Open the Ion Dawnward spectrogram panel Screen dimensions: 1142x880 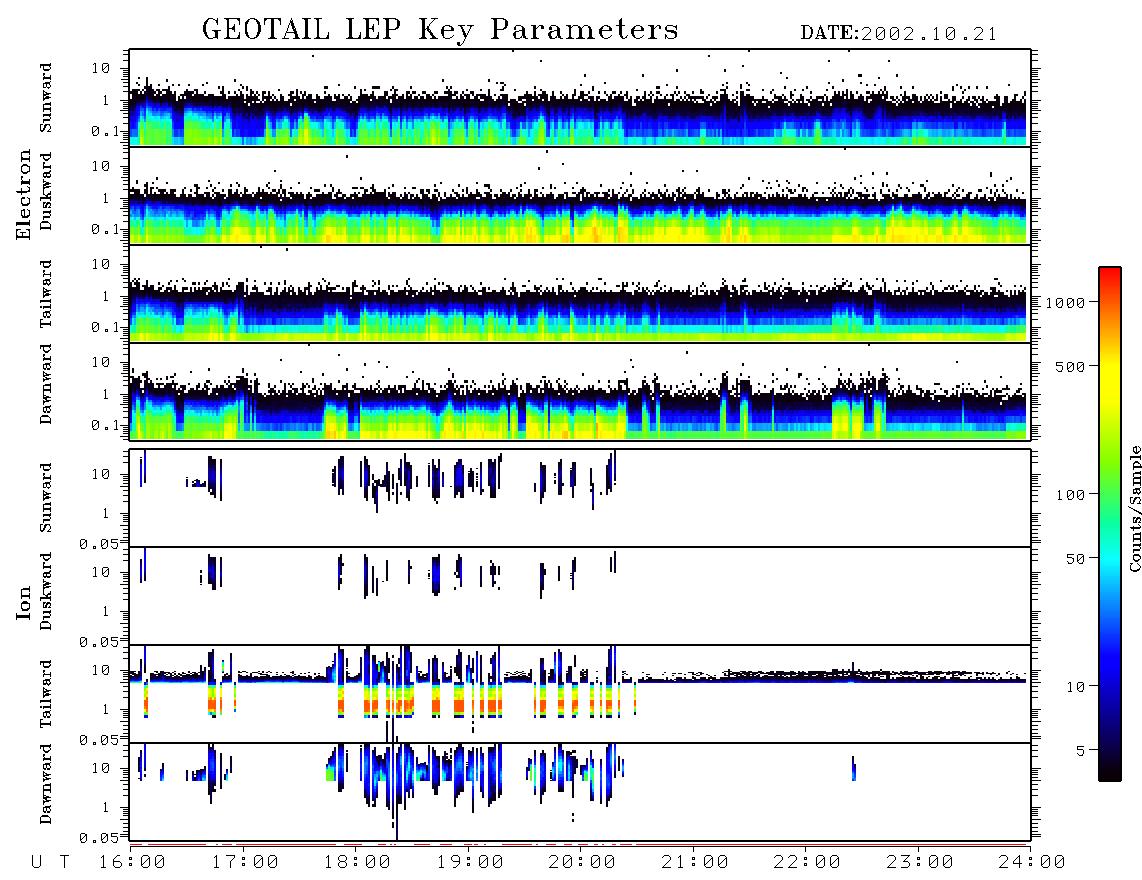click(580, 791)
